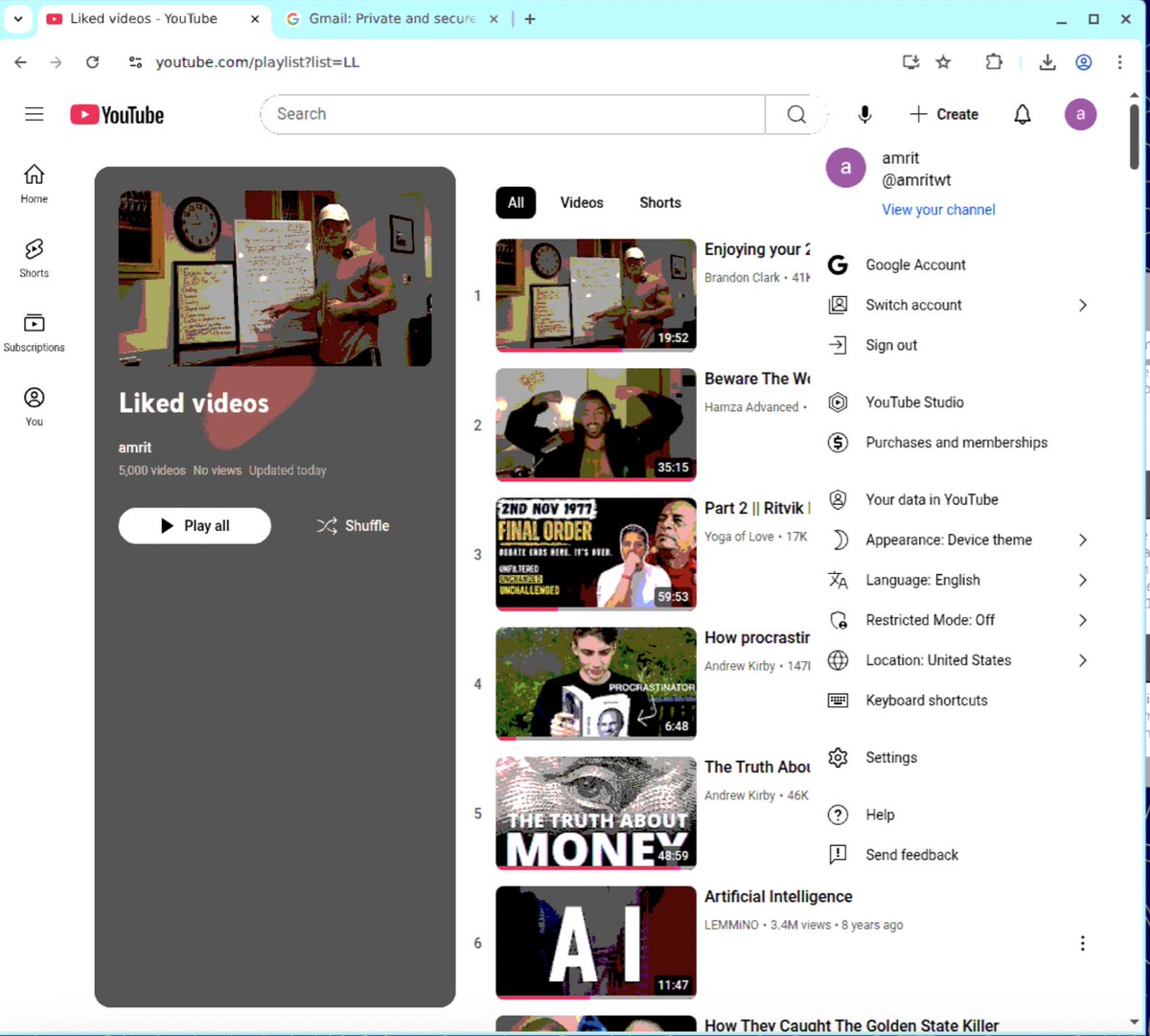
Task: Open Hamza Advanced video thumbnail 35:15
Action: click(596, 425)
